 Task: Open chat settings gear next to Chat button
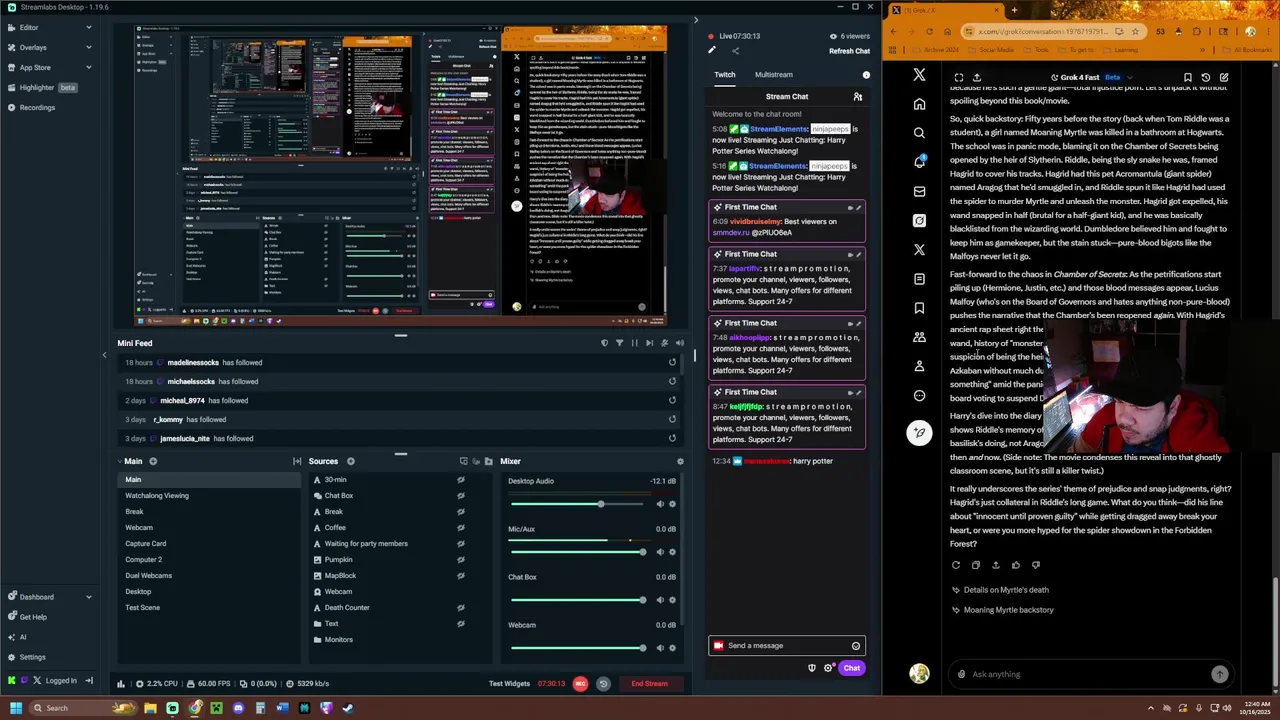click(x=827, y=668)
